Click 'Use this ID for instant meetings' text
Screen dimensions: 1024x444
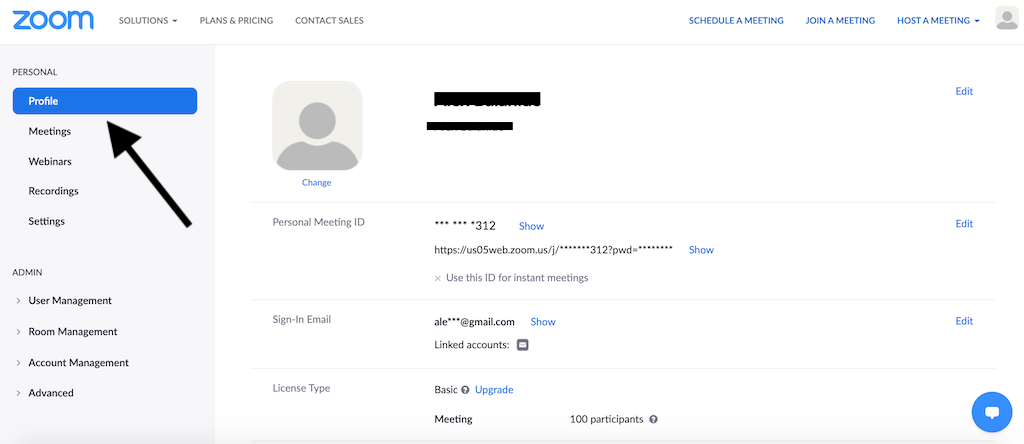pyautogui.click(x=517, y=278)
